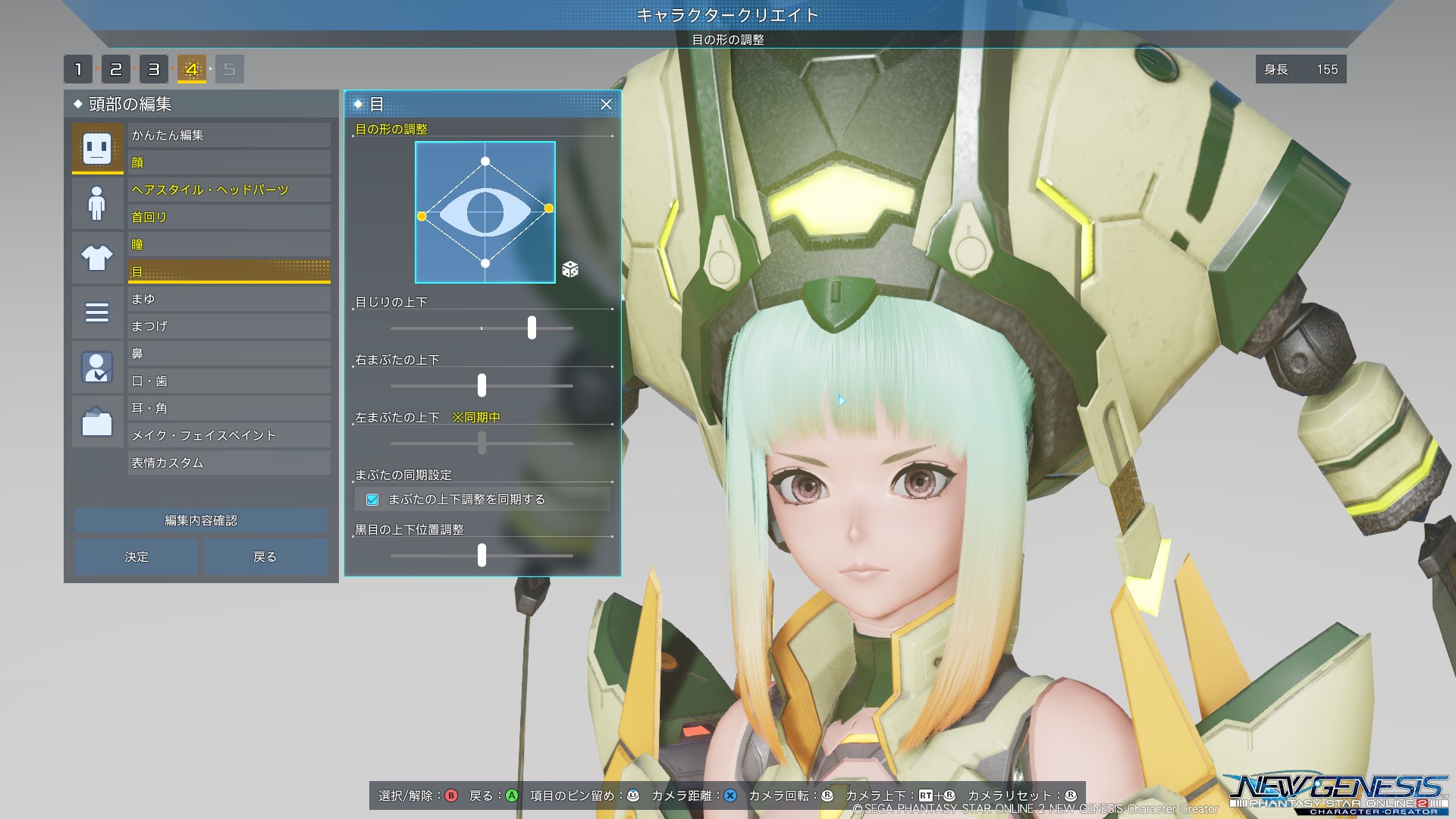Select the まゆ eyebrow menu item

229,299
